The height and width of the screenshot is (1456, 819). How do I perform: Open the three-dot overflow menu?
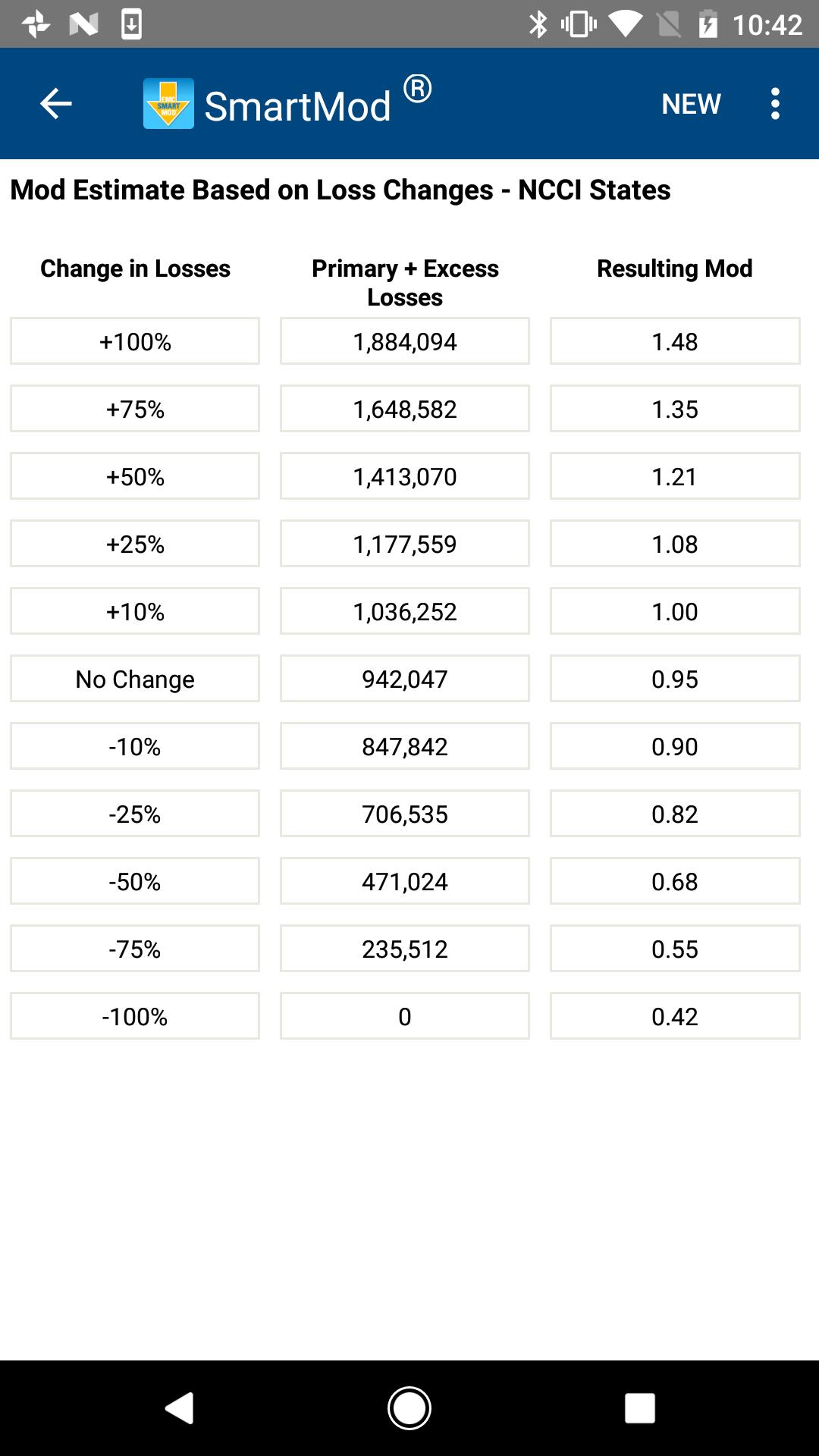tap(774, 104)
